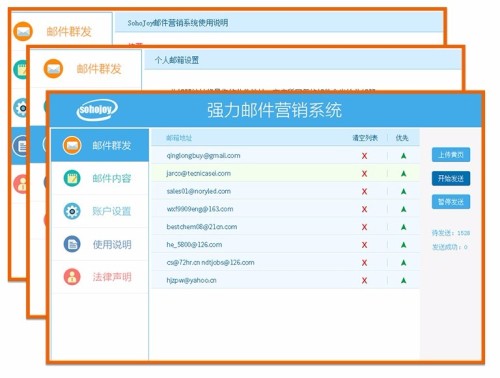
Task: Click the 暂停发送 button
Action: 451,202
